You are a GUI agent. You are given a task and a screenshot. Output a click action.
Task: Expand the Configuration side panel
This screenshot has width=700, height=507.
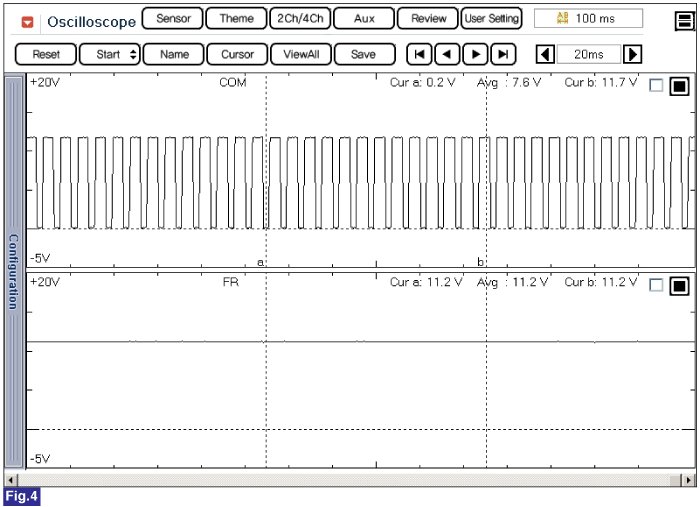[13, 271]
